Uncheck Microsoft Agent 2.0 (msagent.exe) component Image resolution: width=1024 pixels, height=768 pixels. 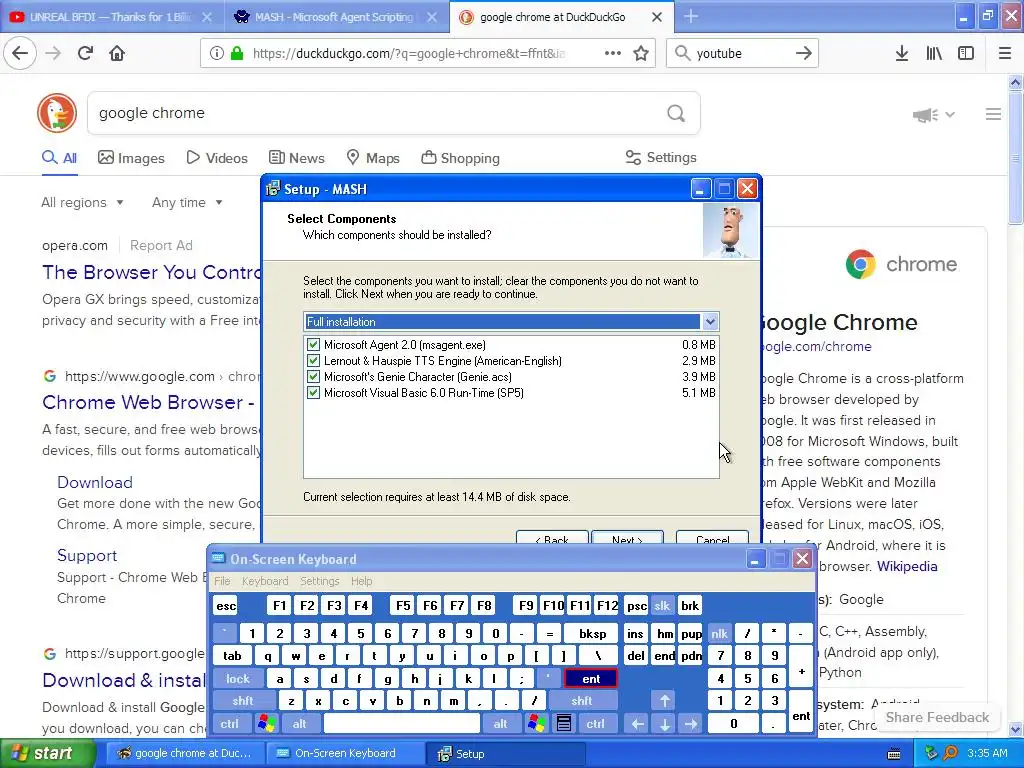(x=313, y=344)
